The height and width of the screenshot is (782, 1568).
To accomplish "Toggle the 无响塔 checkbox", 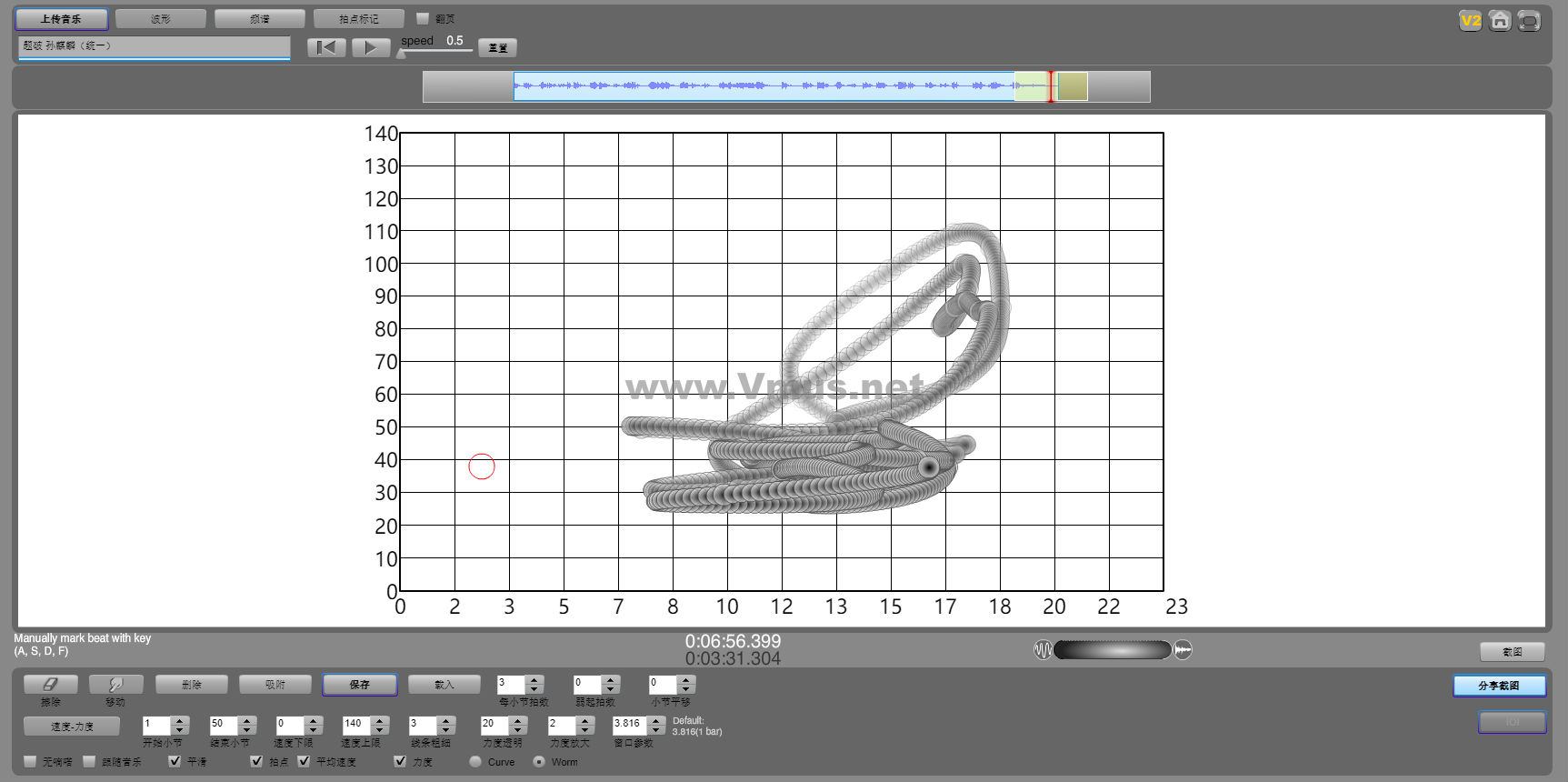I will pos(30,761).
